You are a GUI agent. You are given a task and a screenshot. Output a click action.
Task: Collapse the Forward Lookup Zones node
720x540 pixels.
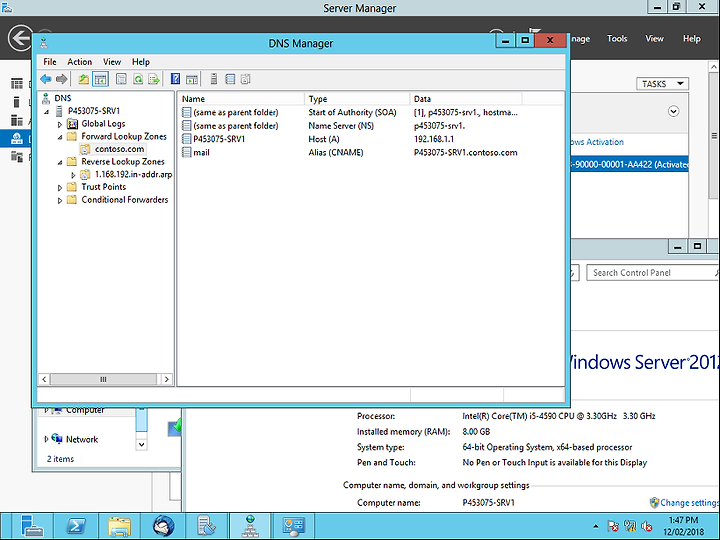60,137
